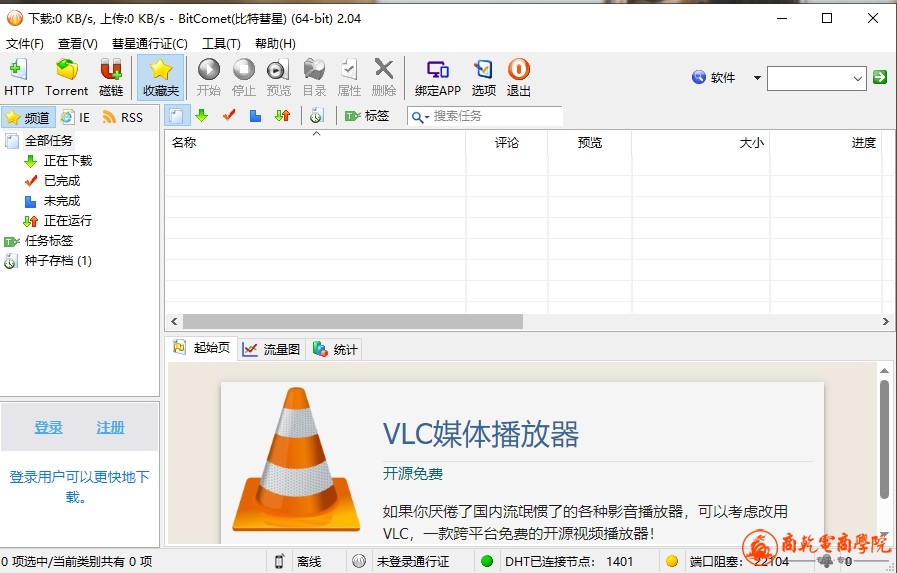Screen dimensions: 897x573
Task: Select Torrent Archive (种子存档) in sidebar
Action: (57, 261)
